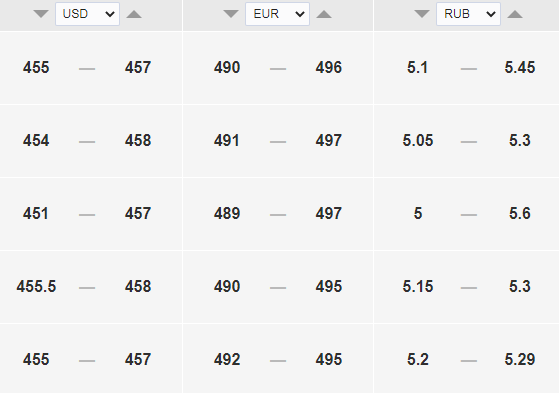
Task: Select the 492 EUR buy rate
Action: click(x=227, y=359)
